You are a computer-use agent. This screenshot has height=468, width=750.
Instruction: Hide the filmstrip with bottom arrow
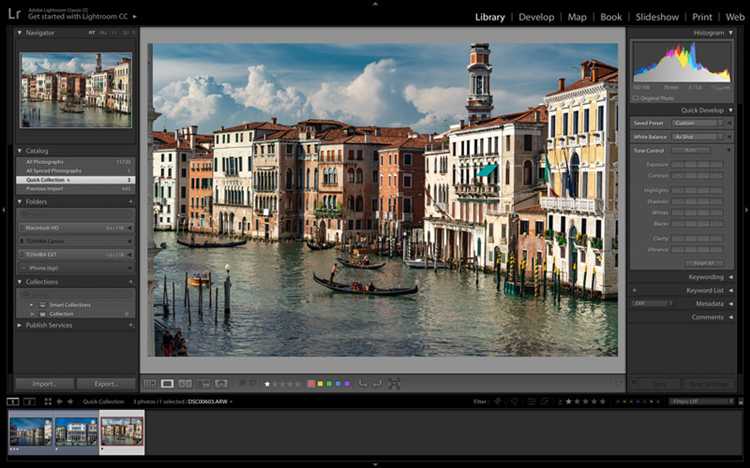coord(375,464)
